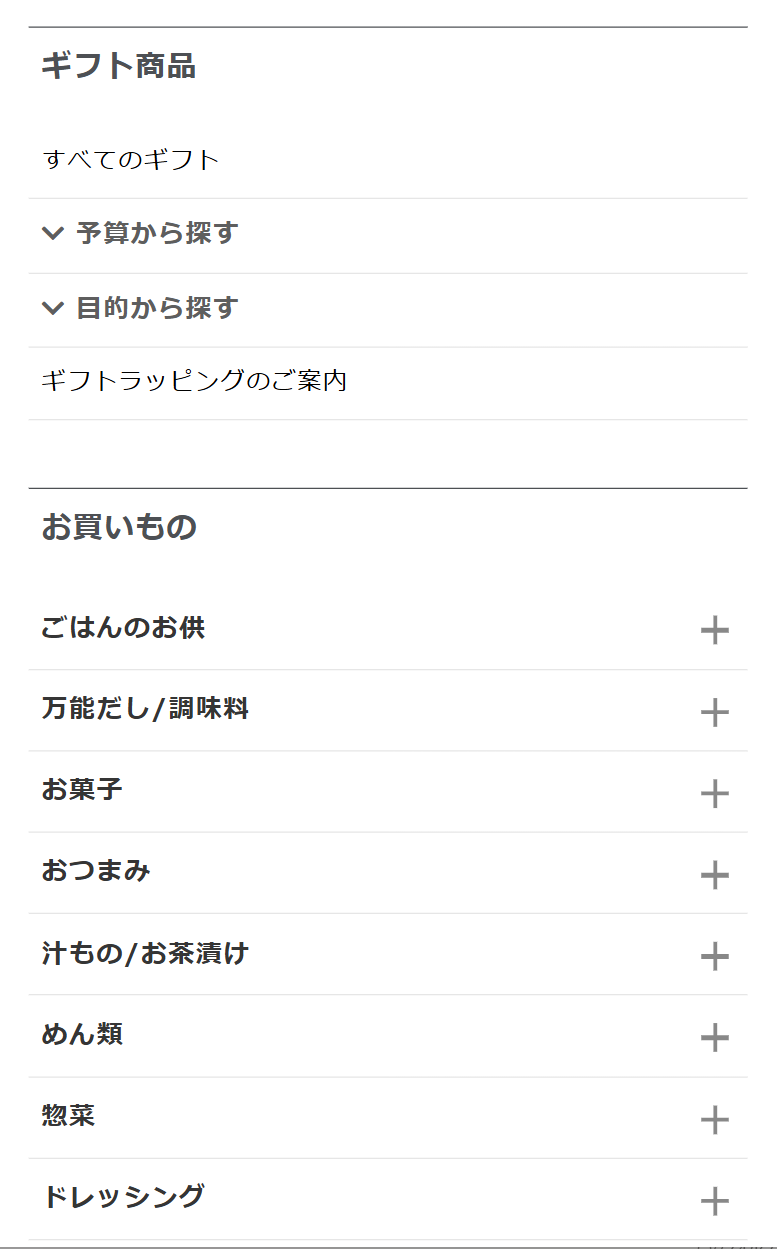Image resolution: width=777 pixels, height=1249 pixels.
Task: Click the 目的から探す label text
Action: coord(157,308)
